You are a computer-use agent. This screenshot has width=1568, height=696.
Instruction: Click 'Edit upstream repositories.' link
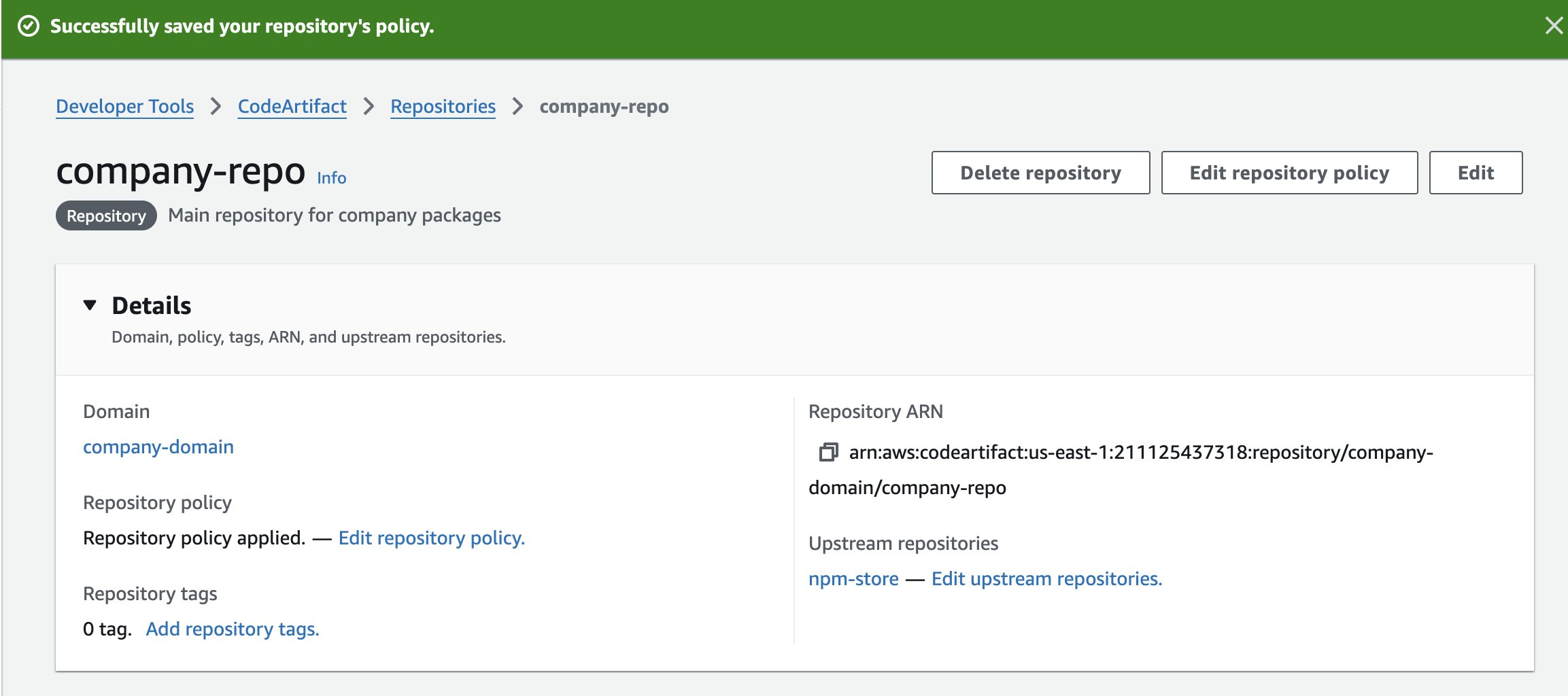coord(1046,579)
